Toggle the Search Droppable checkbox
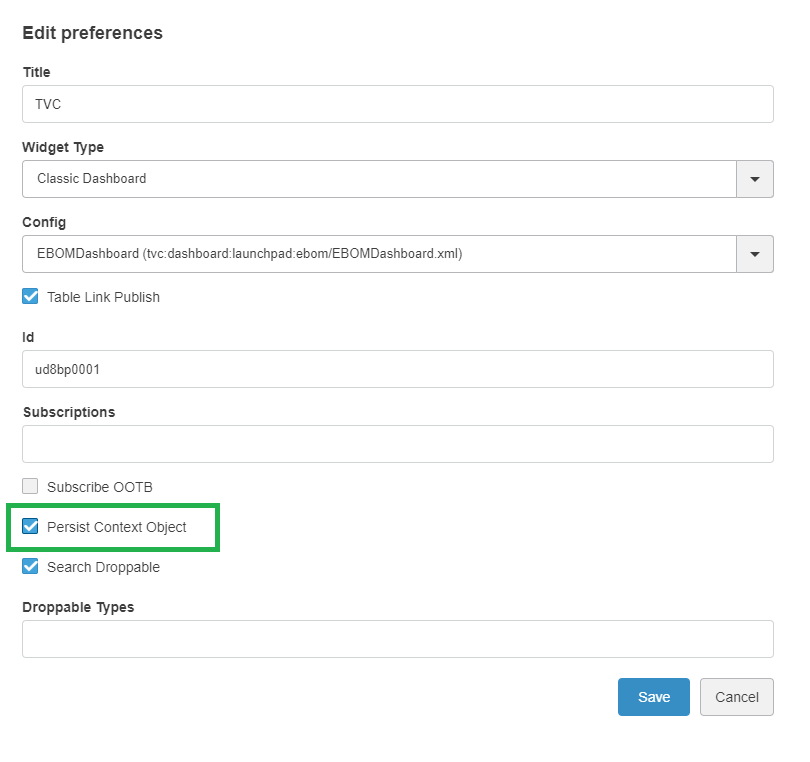The image size is (810, 762). [30, 567]
